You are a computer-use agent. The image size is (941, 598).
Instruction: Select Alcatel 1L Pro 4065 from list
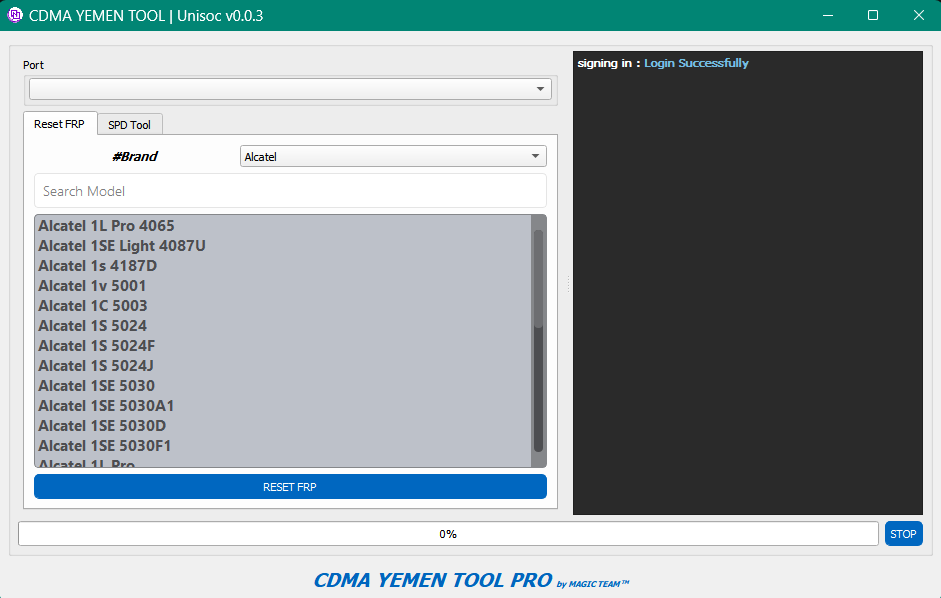(x=105, y=225)
